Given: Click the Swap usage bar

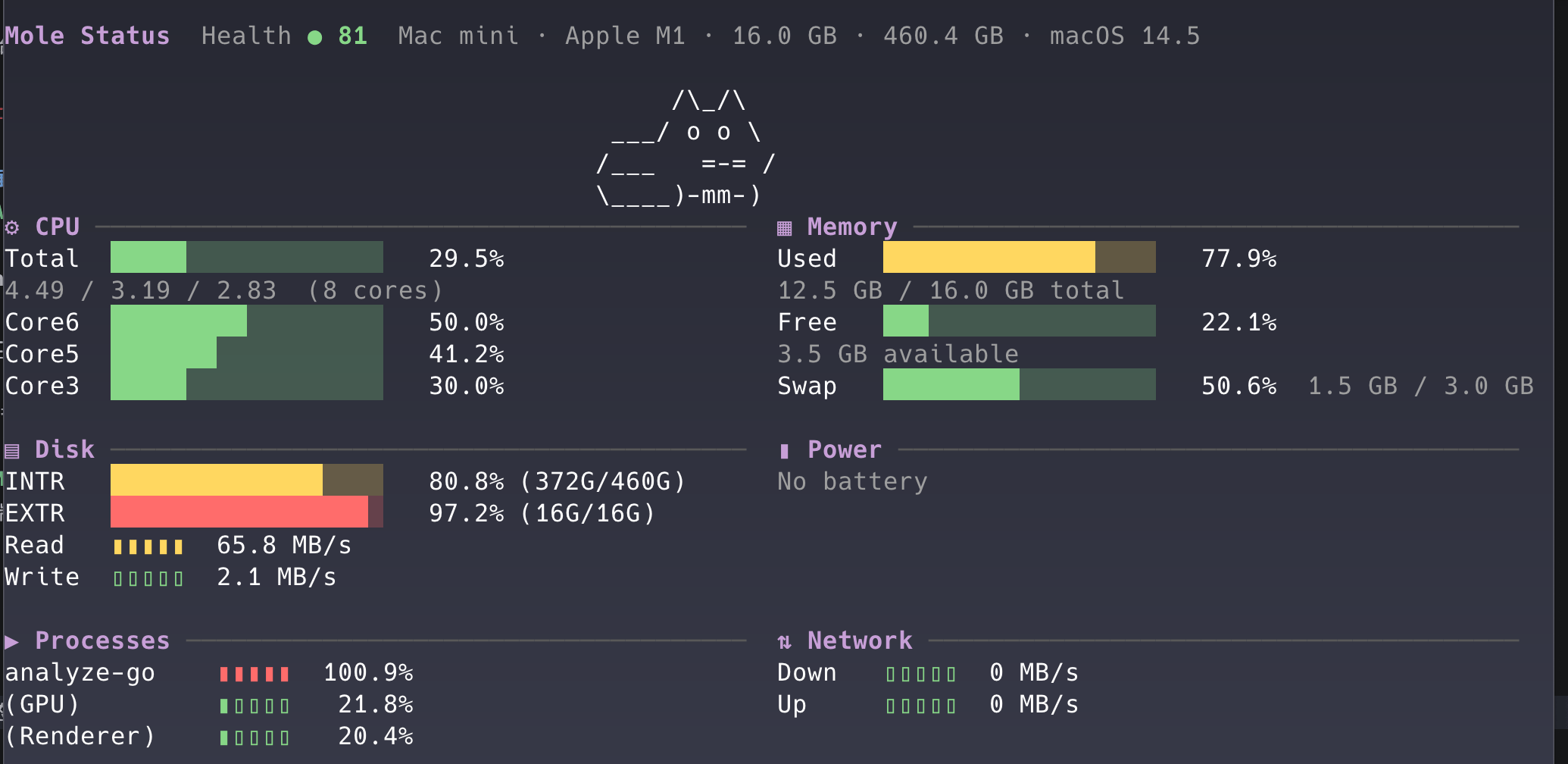Looking at the screenshot, I should [1019, 385].
